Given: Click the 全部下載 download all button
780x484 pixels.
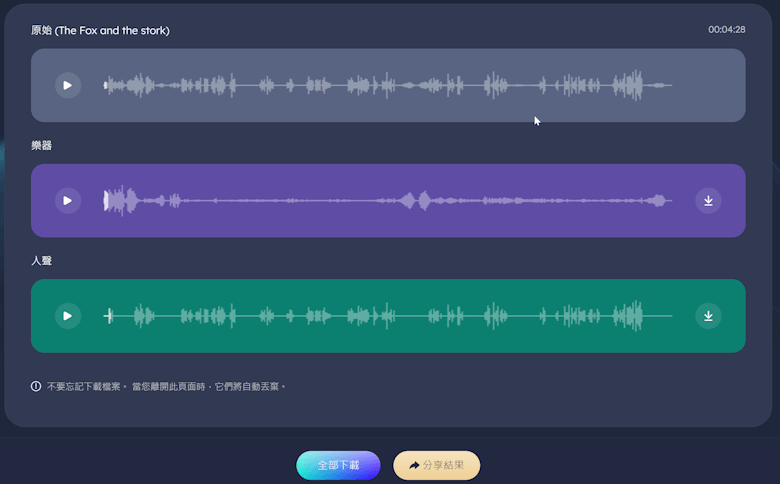Looking at the screenshot, I should point(338,466).
